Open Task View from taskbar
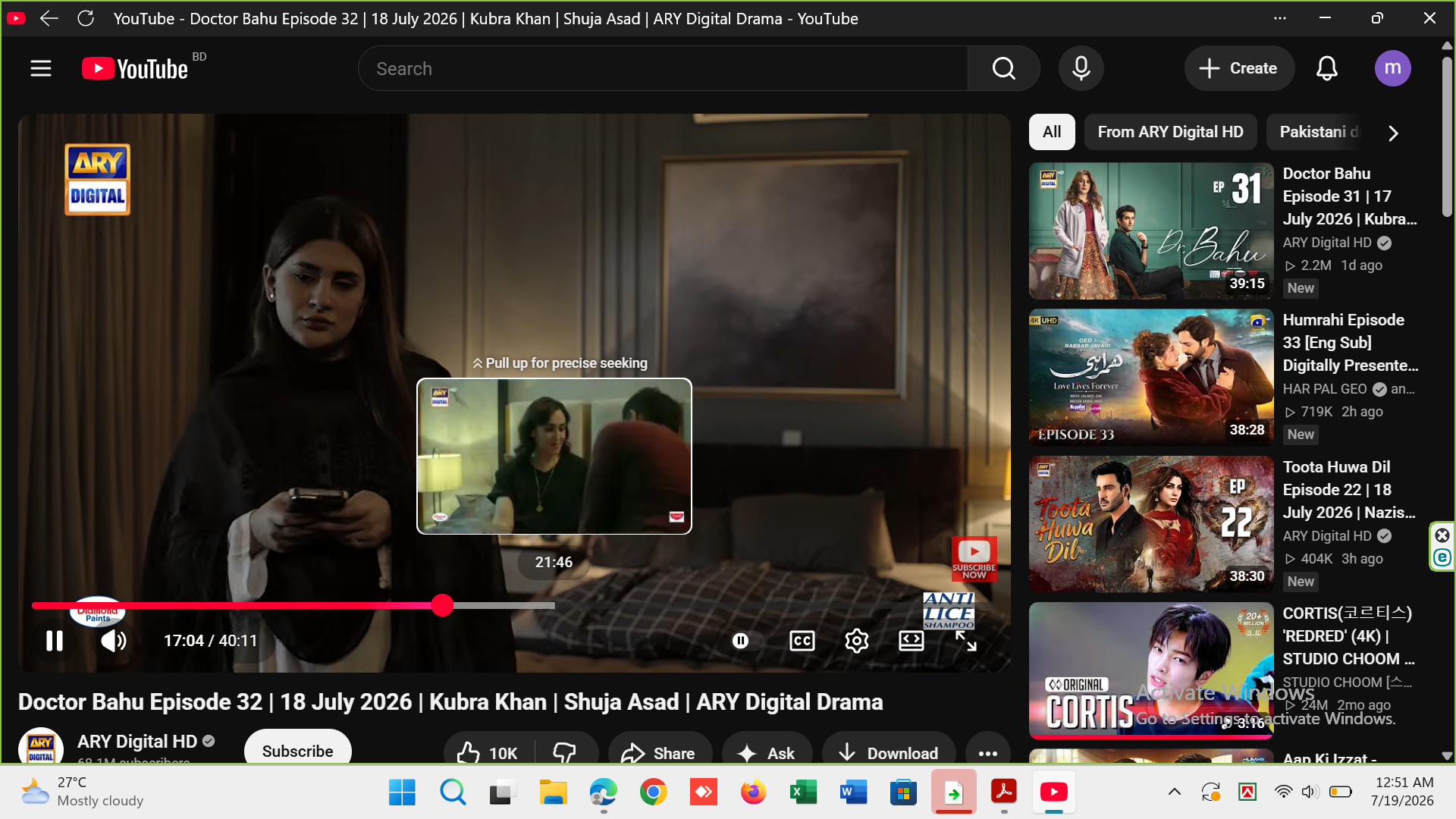Image resolution: width=1456 pixels, height=819 pixels. coord(503,792)
